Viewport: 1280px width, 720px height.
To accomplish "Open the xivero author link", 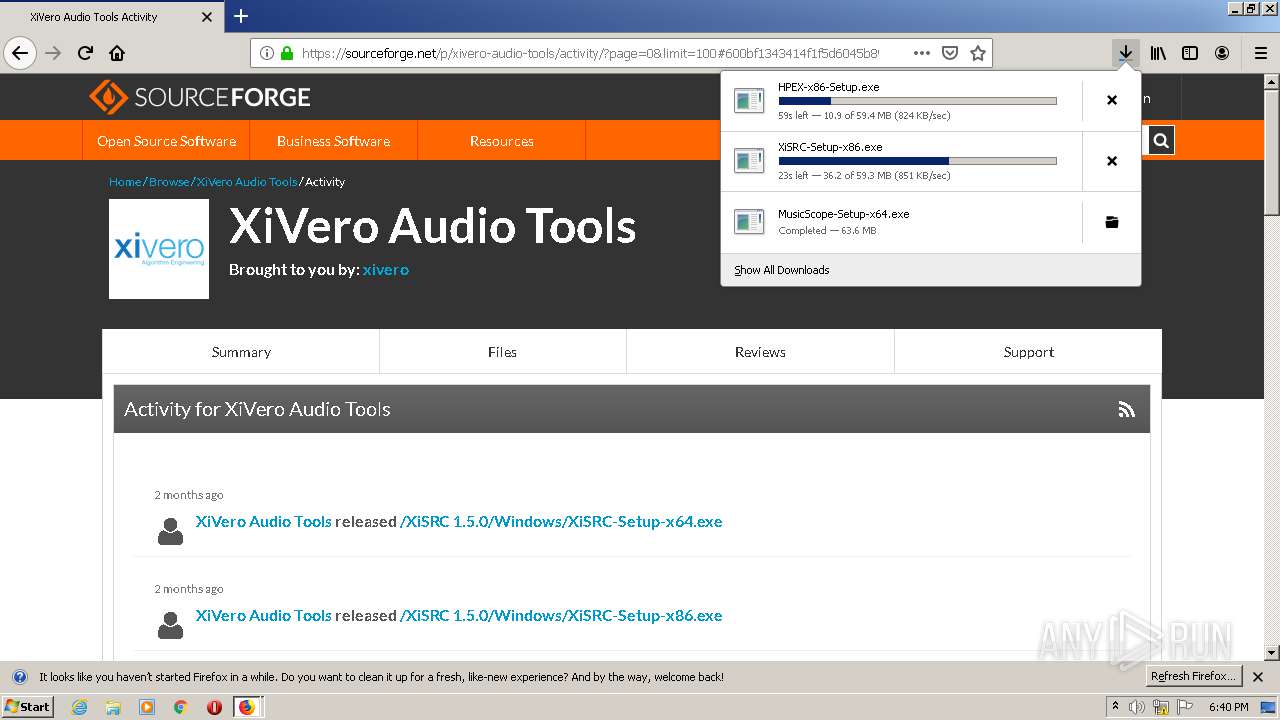I will 385,270.
